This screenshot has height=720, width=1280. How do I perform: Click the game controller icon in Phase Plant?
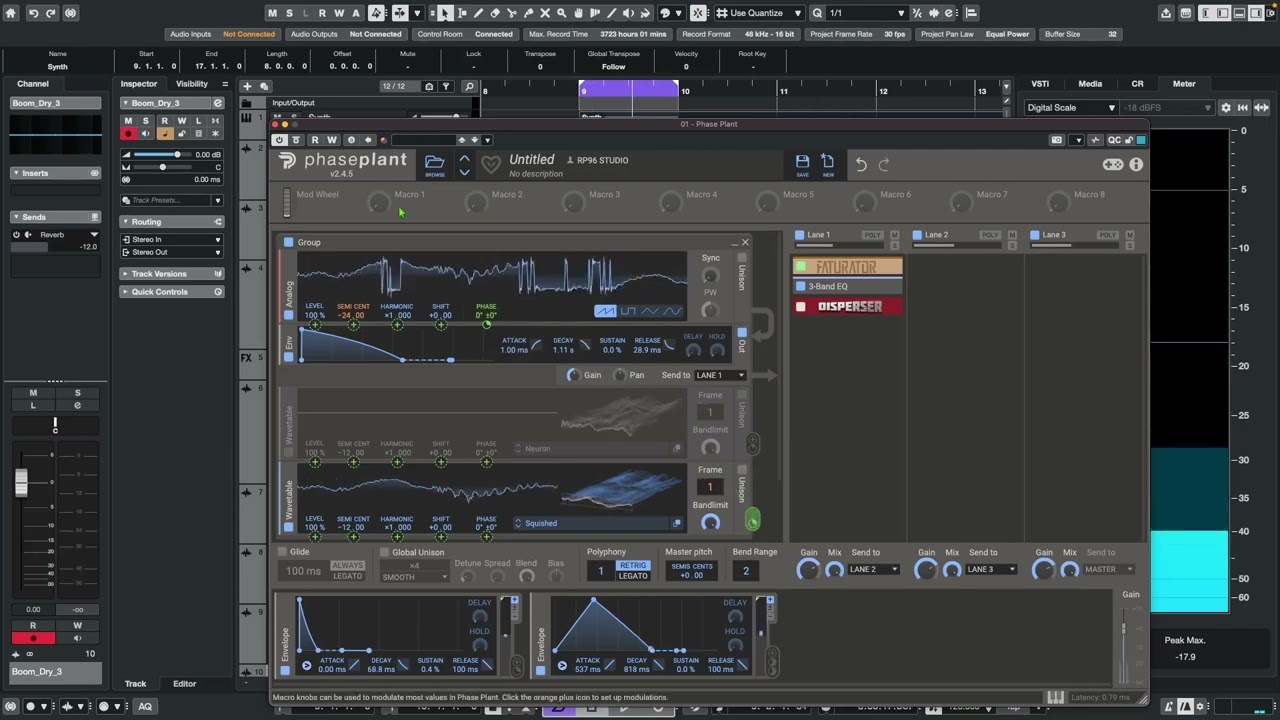1112,164
